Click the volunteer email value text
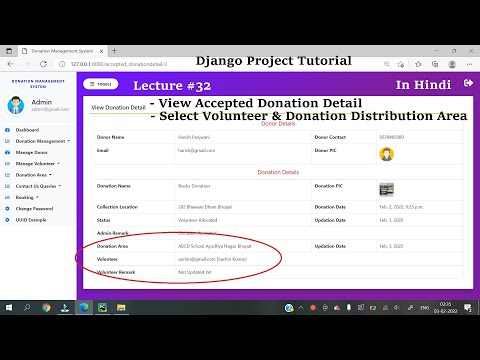The image size is (480, 360). [212, 259]
